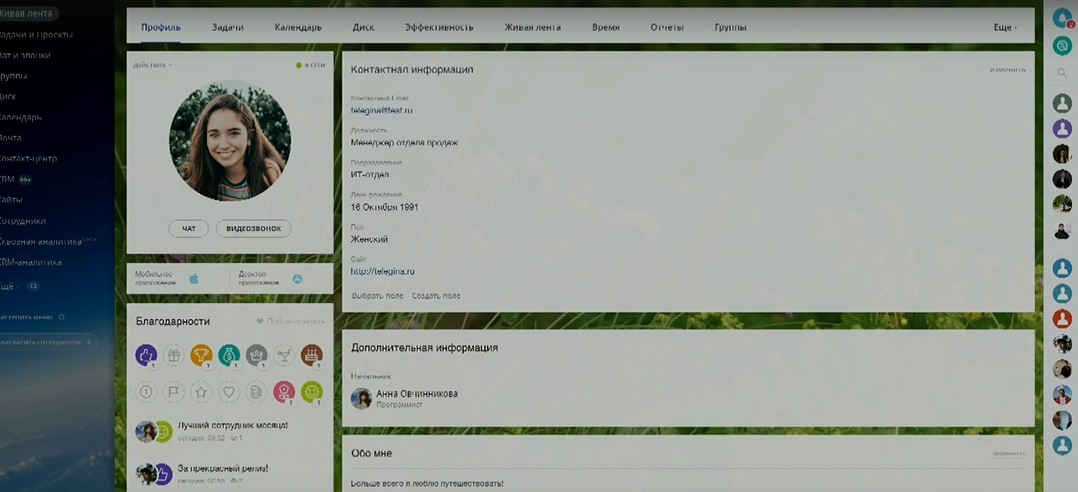Open the telegina email address link
This screenshot has height=492, width=1078.
point(382,111)
